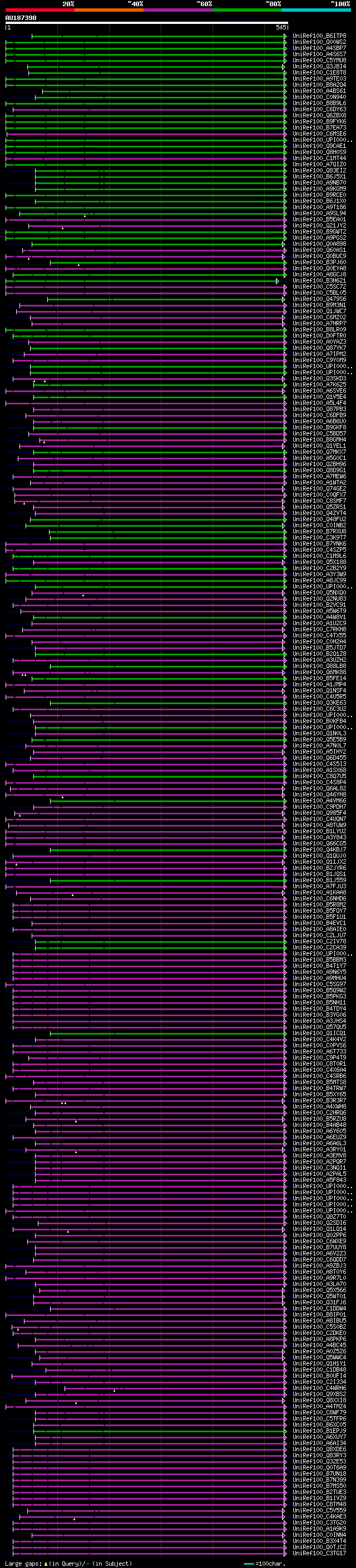Open hit UniRef100_A4SBP7
The width and height of the screenshot is (356, 1568).
pos(319,48)
